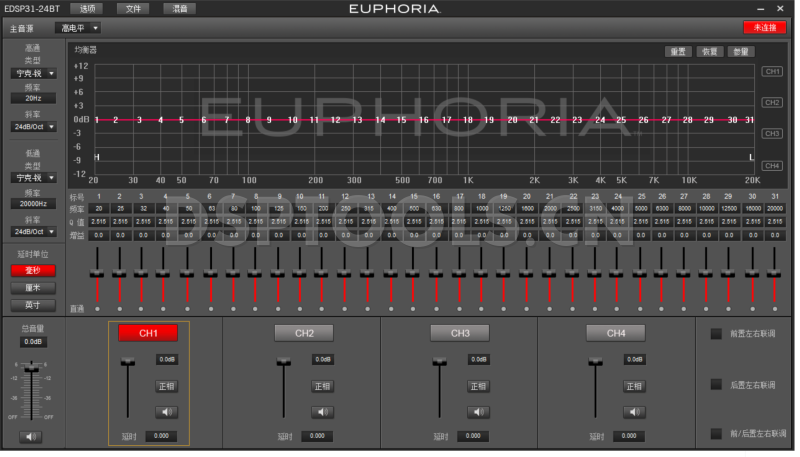Click the bypass dot under band 1
800x457 pixels.
pos(97,309)
